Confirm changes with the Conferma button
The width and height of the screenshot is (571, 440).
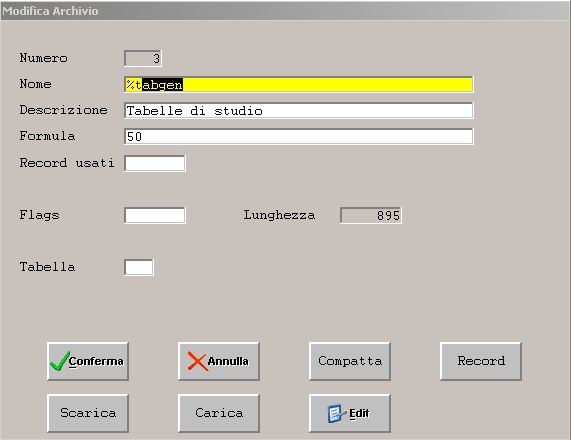click(x=88, y=361)
